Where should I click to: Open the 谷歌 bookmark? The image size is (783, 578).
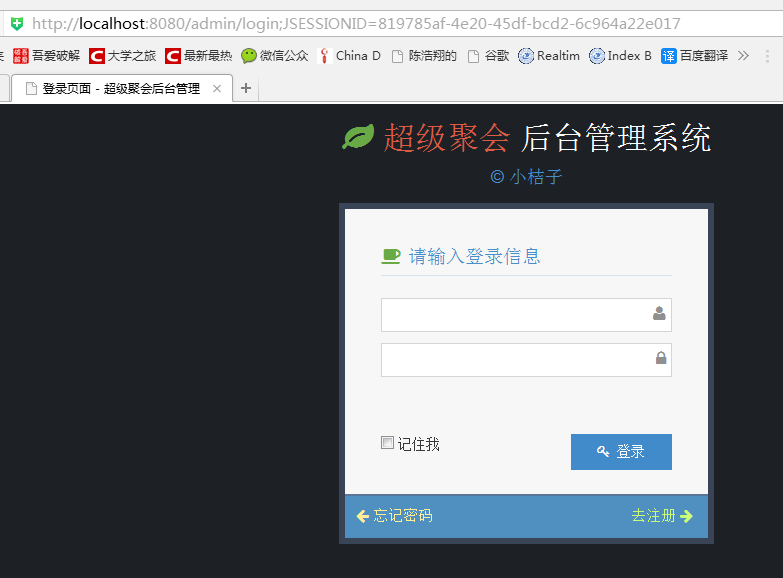click(x=488, y=55)
